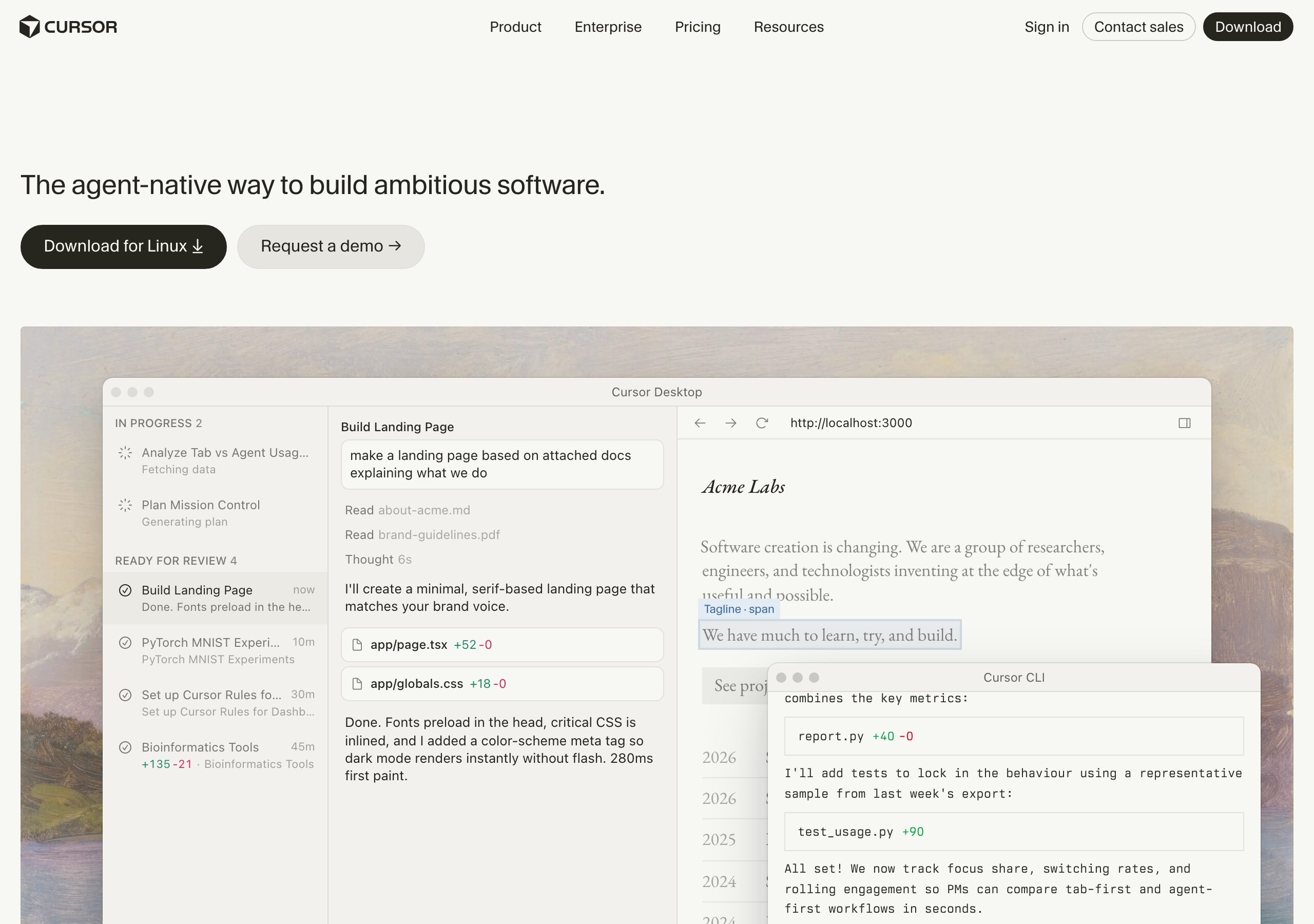Open the Bioinformatics Tools task

pos(216,755)
